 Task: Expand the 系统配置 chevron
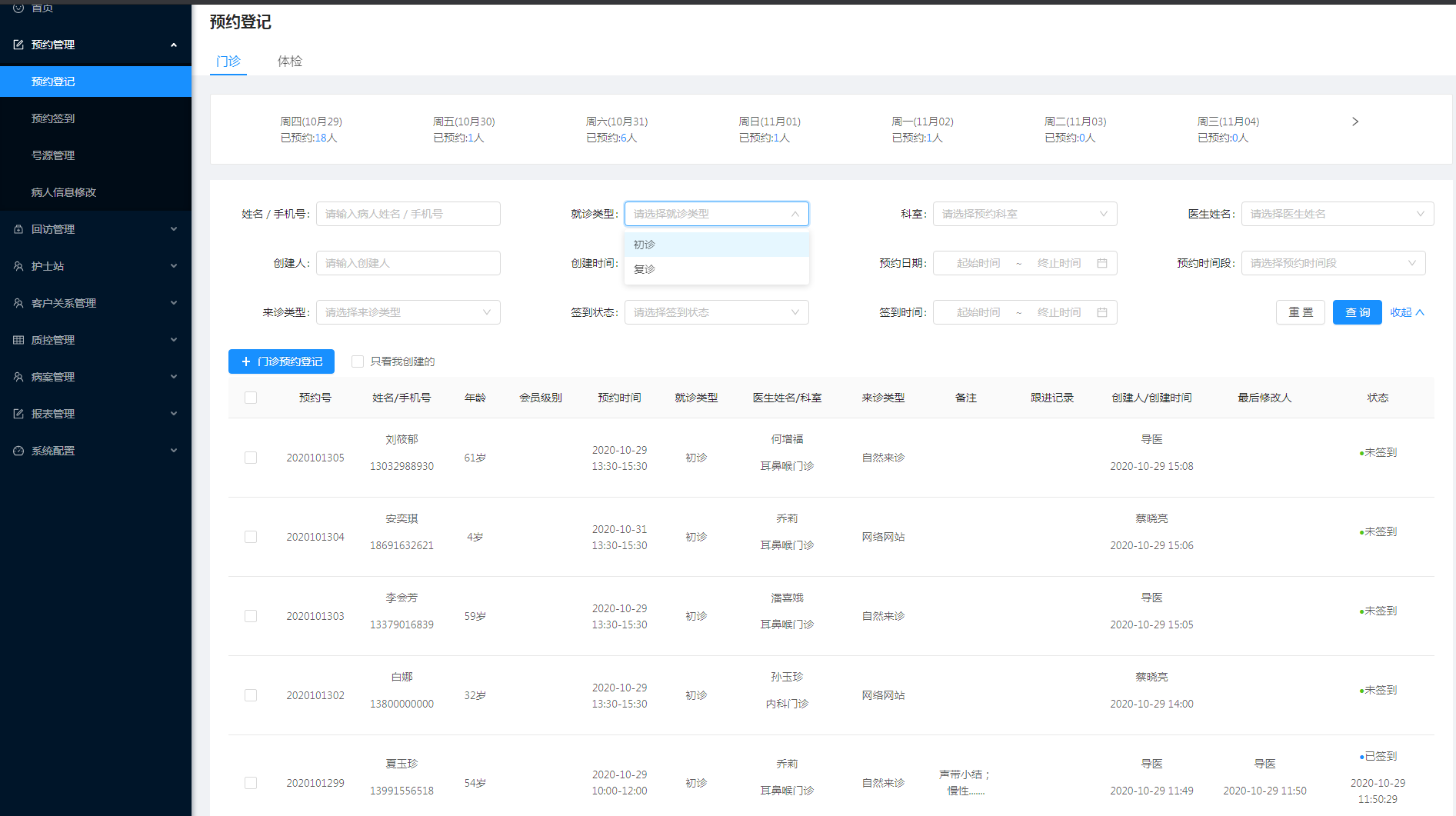pos(174,451)
